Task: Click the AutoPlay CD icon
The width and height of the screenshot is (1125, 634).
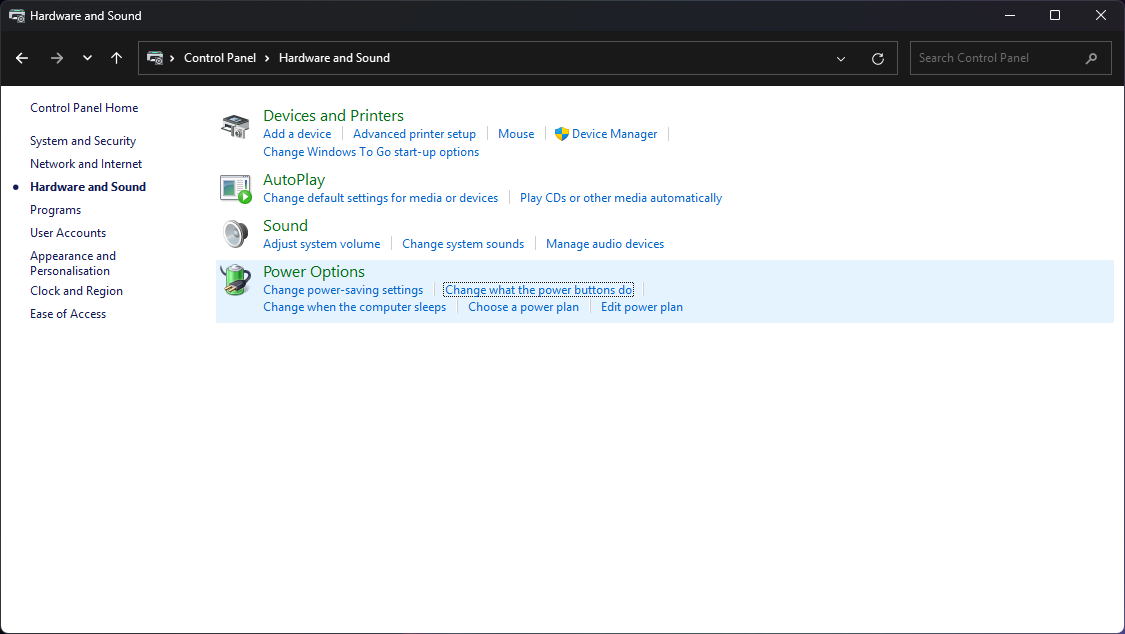Action: click(235, 187)
